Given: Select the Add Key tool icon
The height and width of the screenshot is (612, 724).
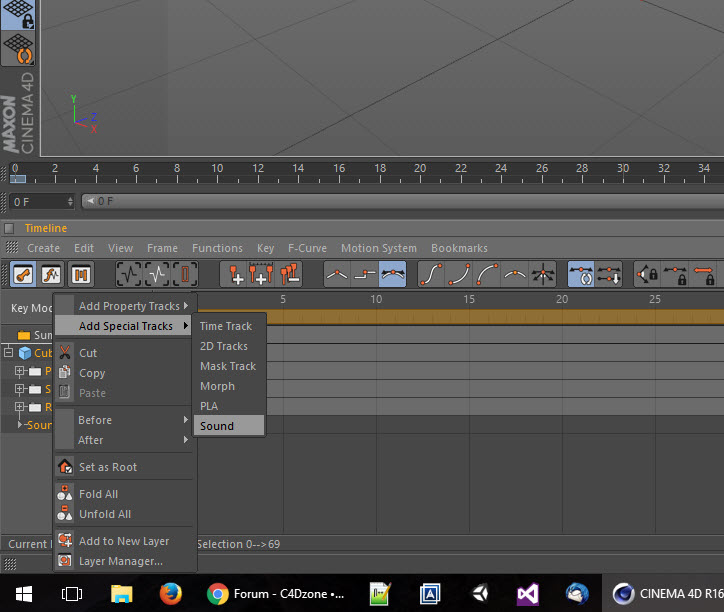Looking at the screenshot, I should [x=235, y=274].
